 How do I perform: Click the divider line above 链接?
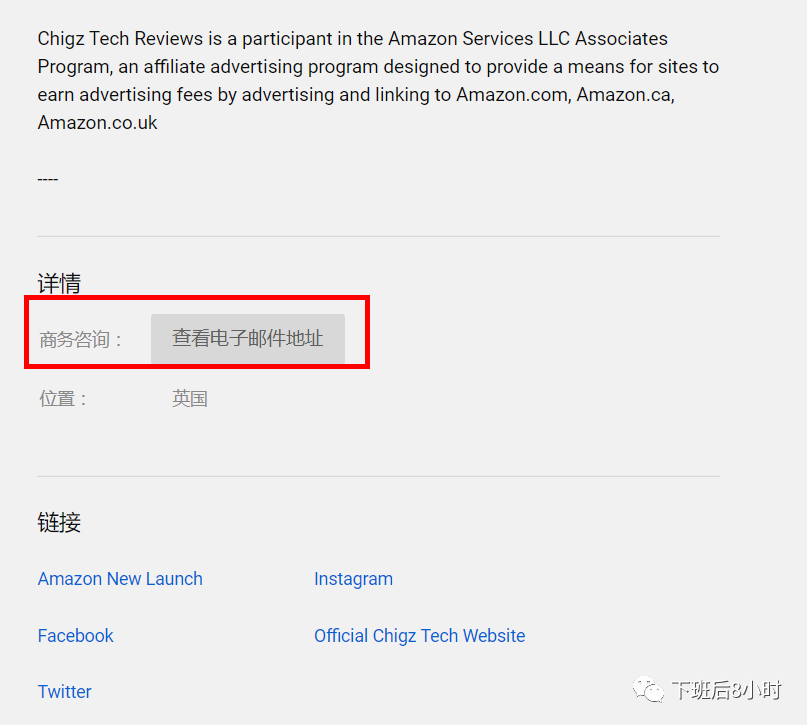[x=378, y=476]
